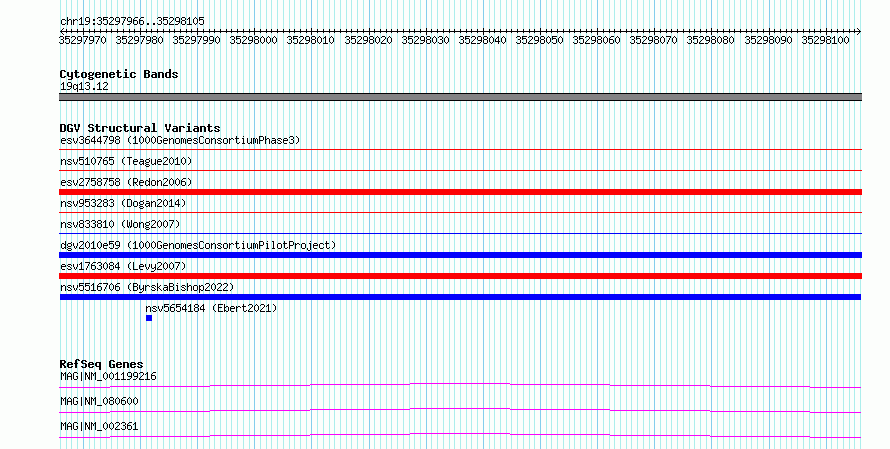
Task: Click ruler position 35298010
Action: (310, 40)
